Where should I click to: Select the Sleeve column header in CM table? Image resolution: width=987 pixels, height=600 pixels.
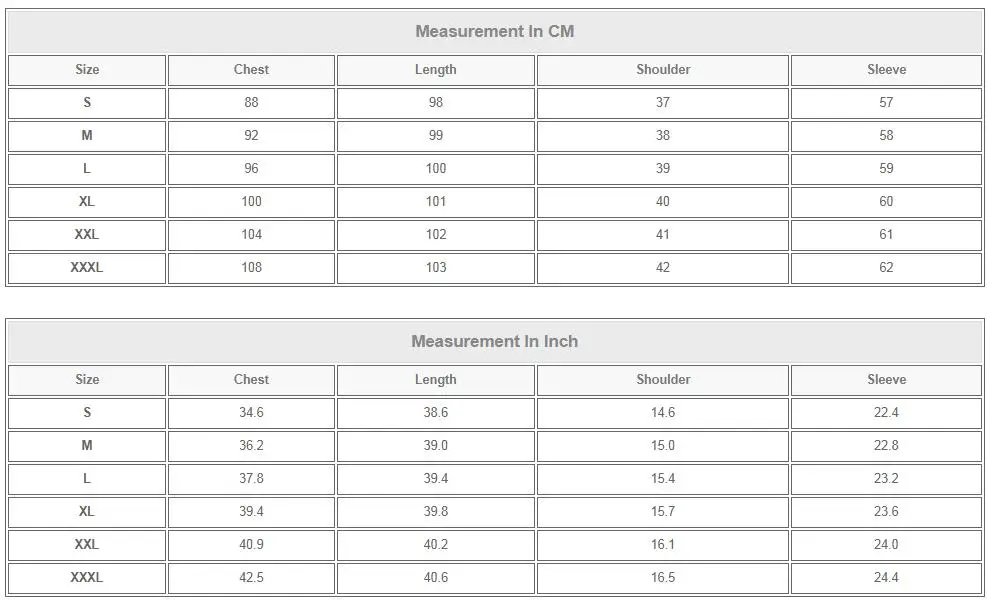pos(886,70)
